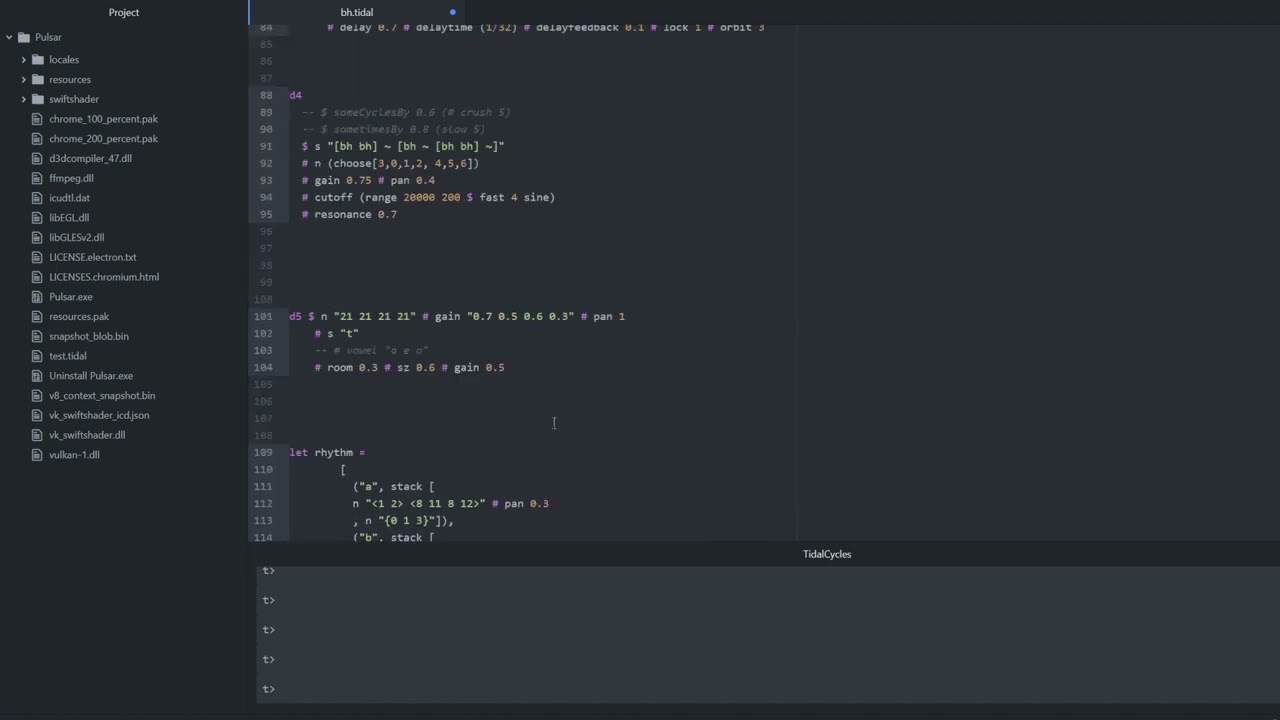Place cursor on the 'd4' line

[295, 95]
